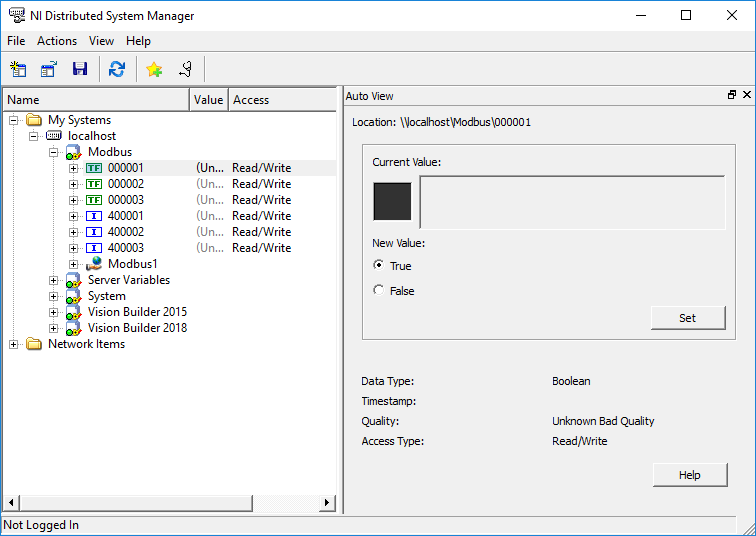Close the Auto View panel
756x536 pixels.
[x=747, y=95]
